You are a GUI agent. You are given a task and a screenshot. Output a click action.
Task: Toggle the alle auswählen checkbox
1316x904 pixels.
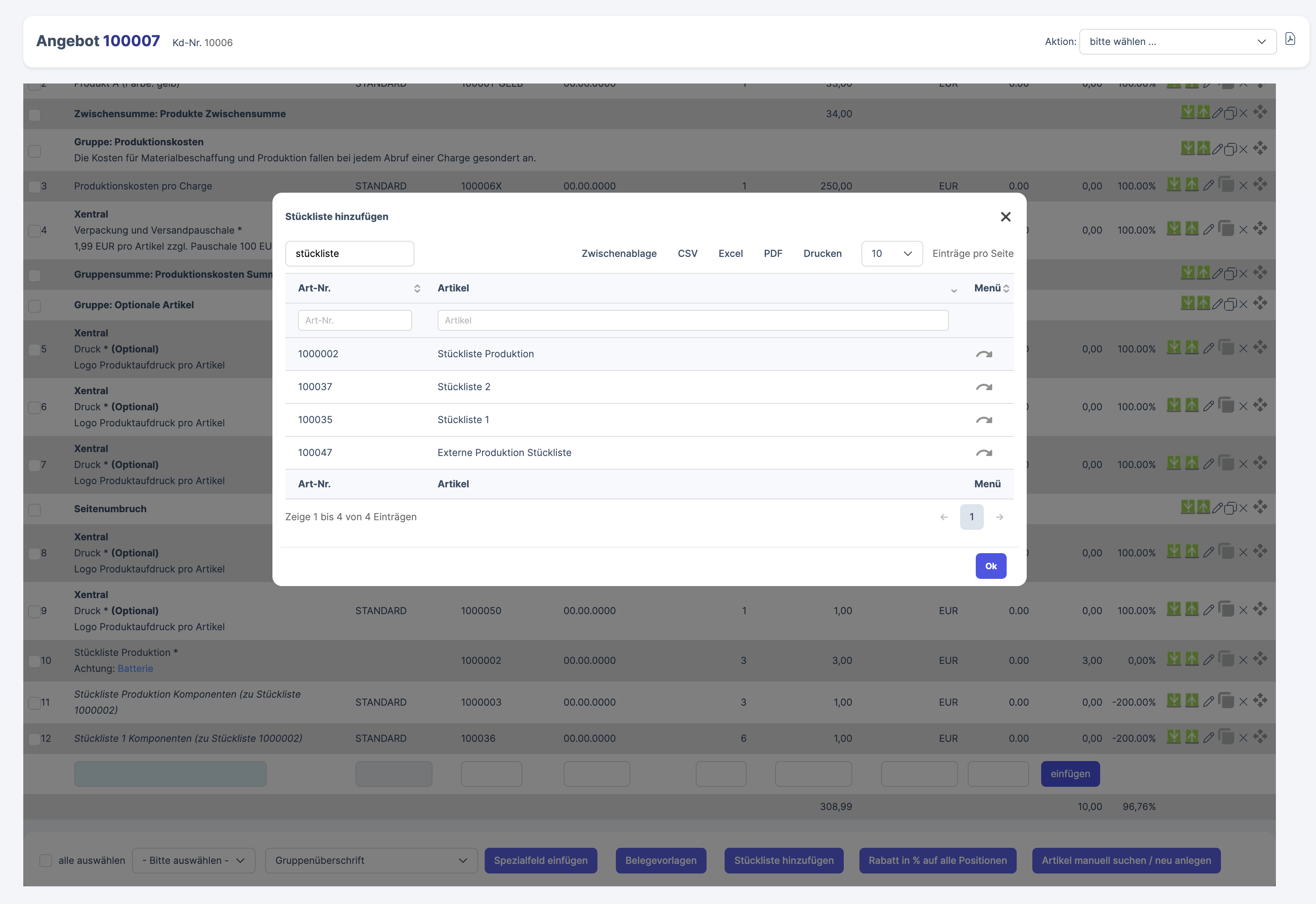(46, 860)
